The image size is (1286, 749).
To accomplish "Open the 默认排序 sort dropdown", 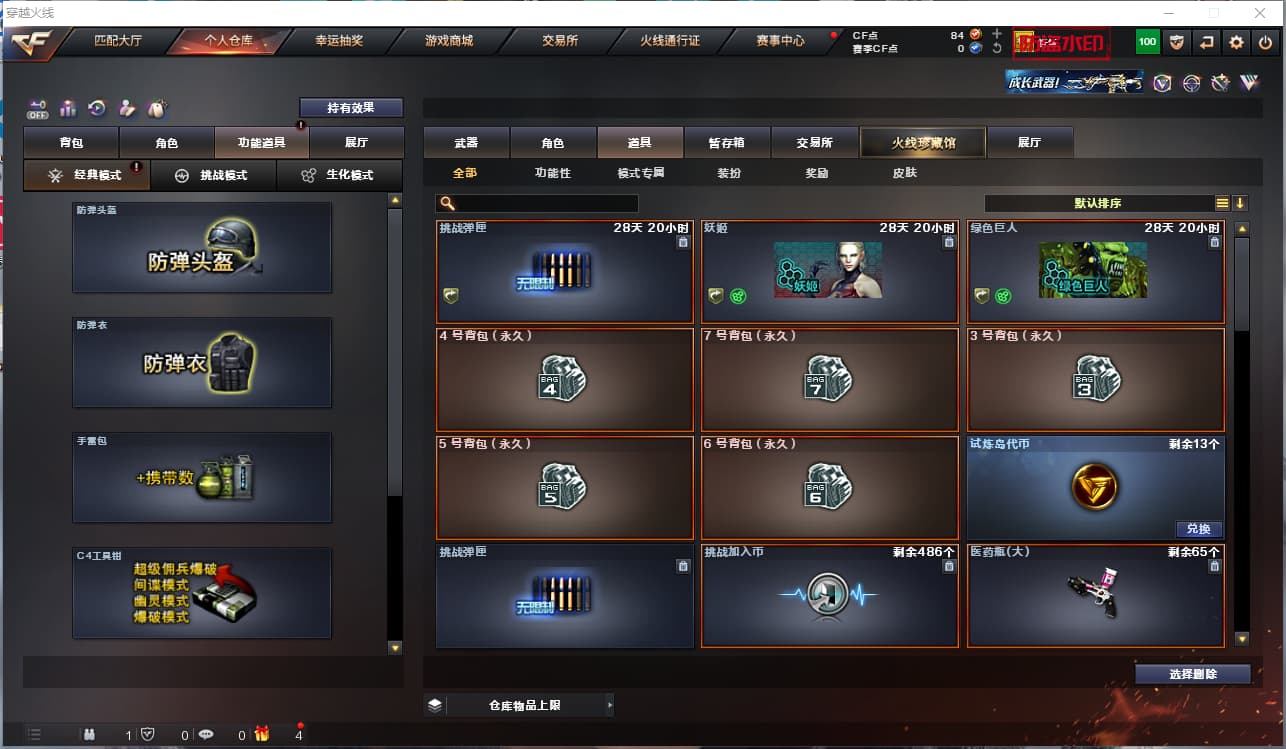I will [x=1098, y=203].
